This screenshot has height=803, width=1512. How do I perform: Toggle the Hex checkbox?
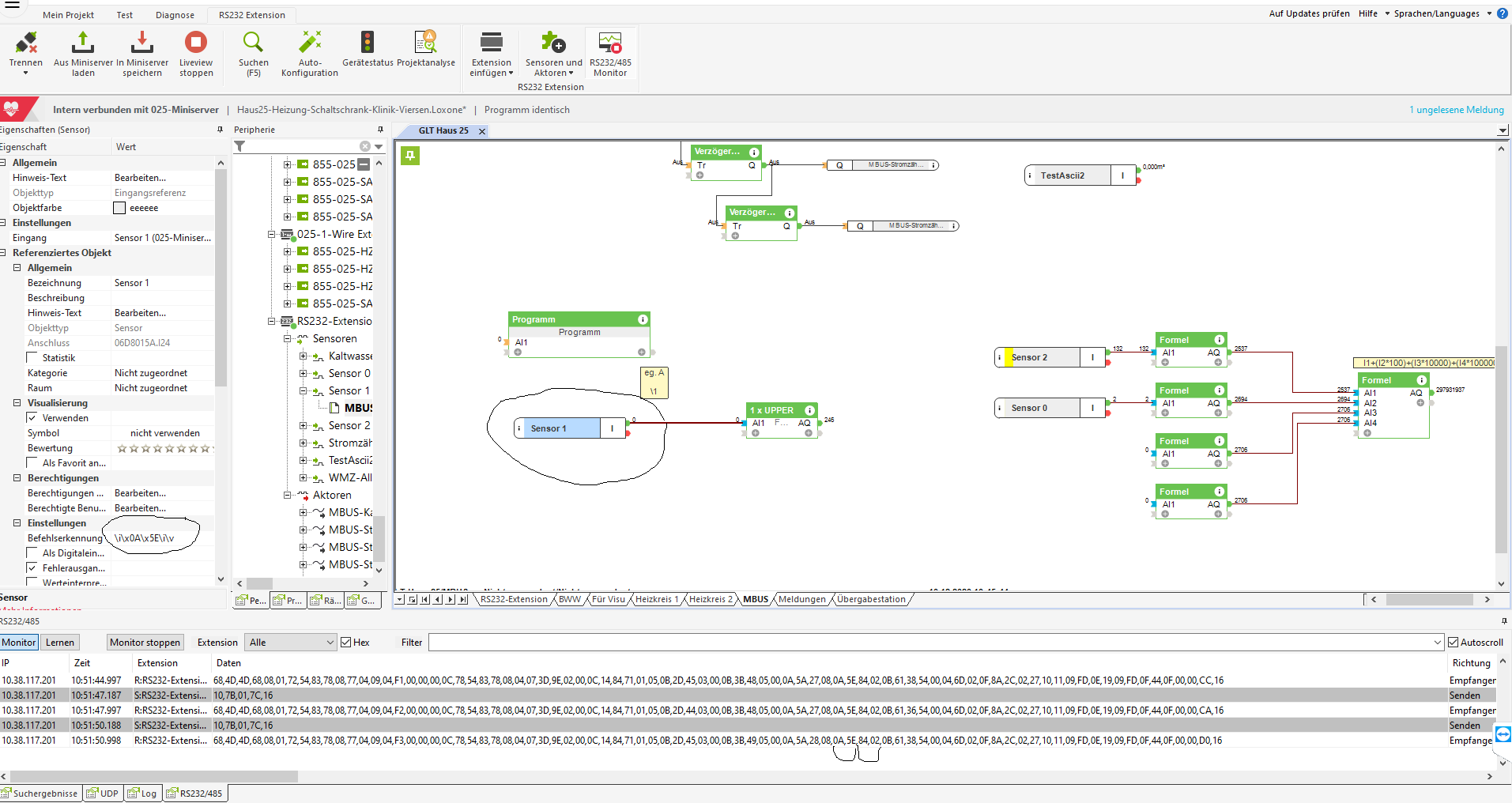click(x=346, y=643)
